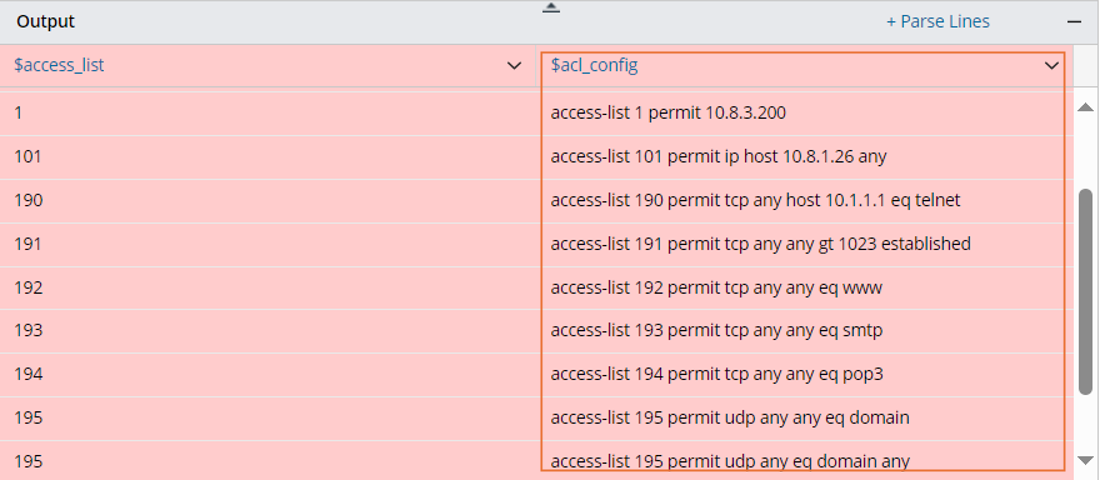Select the access-list 193 eq smtp cell
This screenshot has width=1099, height=484.
coord(716,330)
